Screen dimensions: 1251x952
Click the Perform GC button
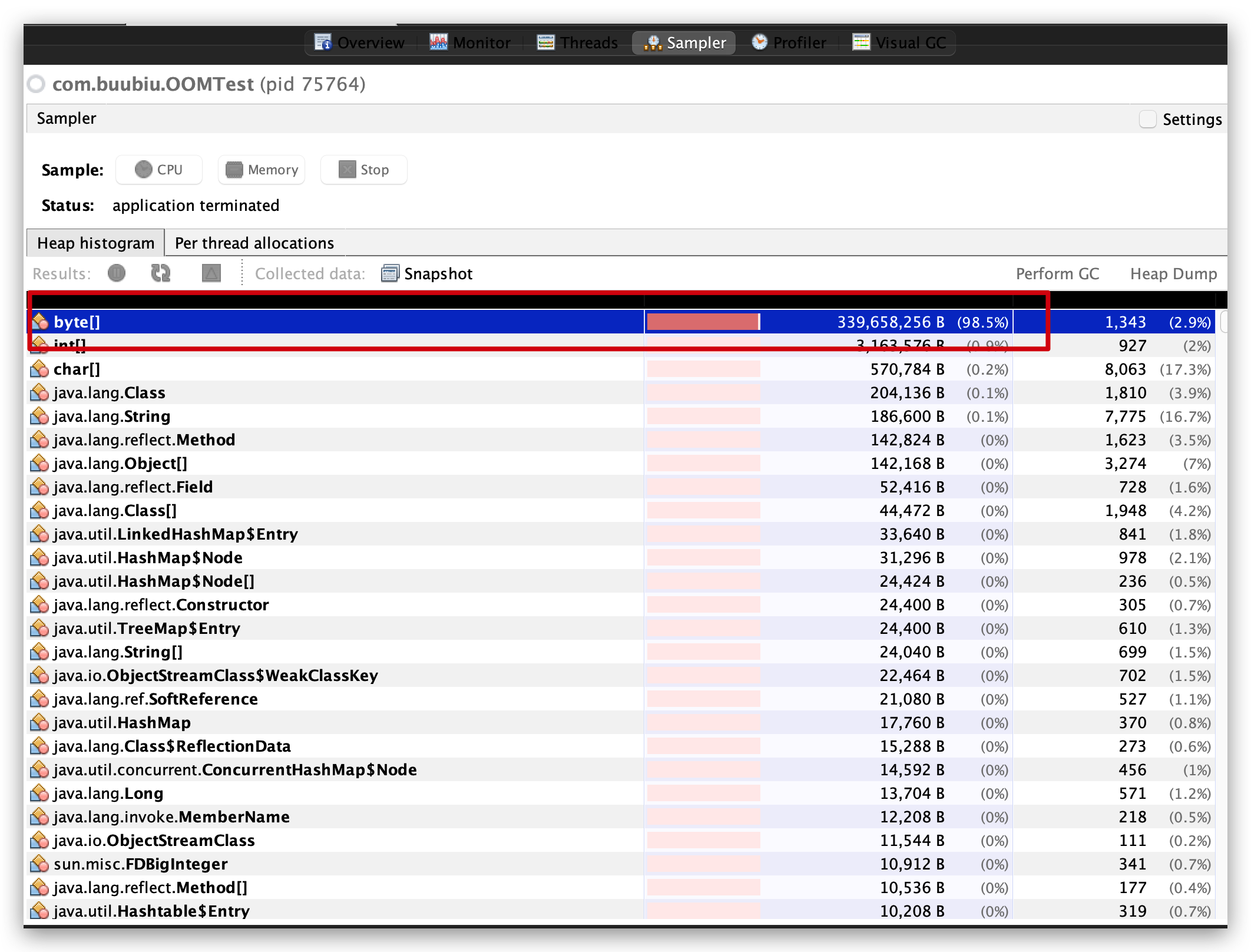[1057, 274]
